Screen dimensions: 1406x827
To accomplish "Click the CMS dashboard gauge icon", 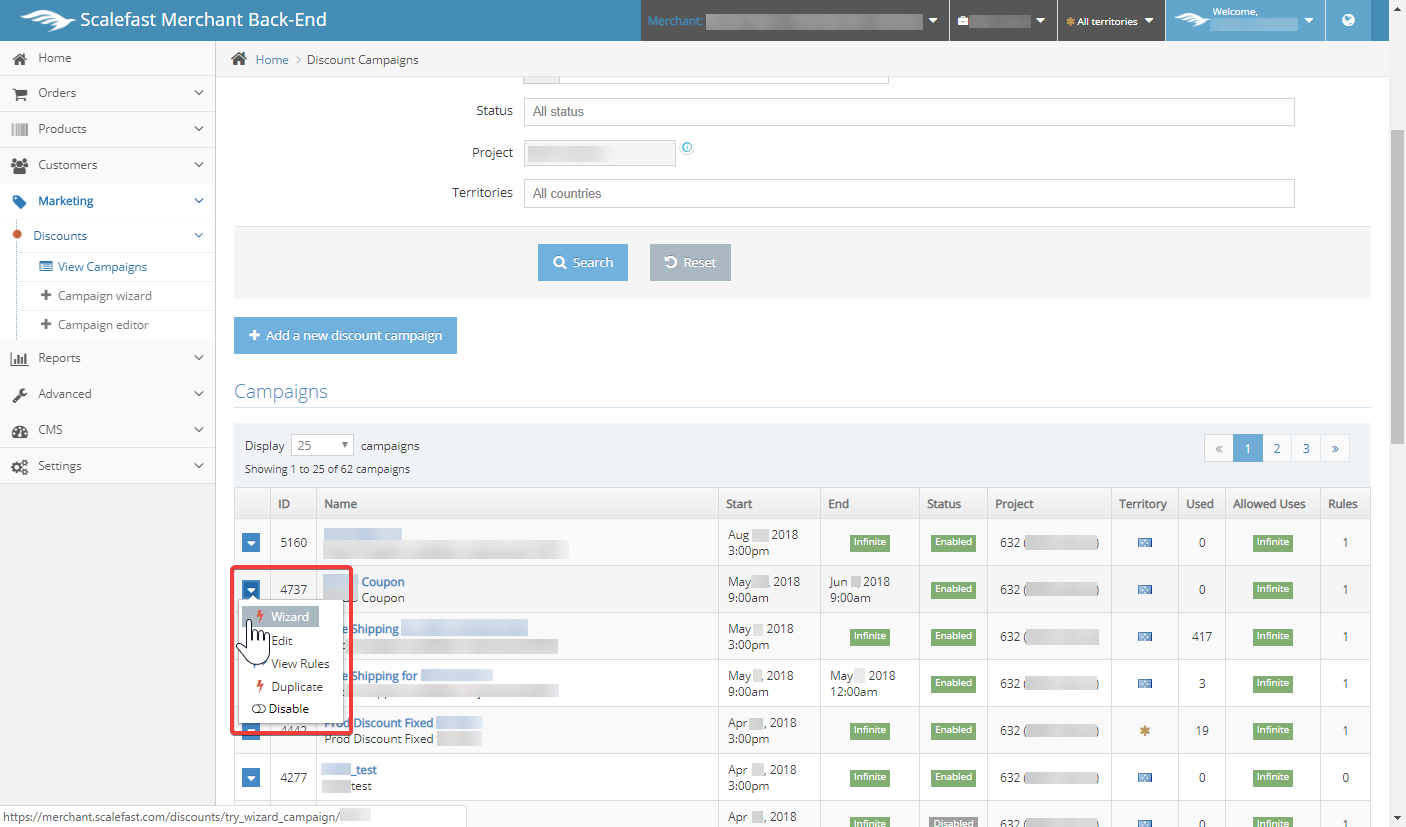I will click(x=19, y=430).
